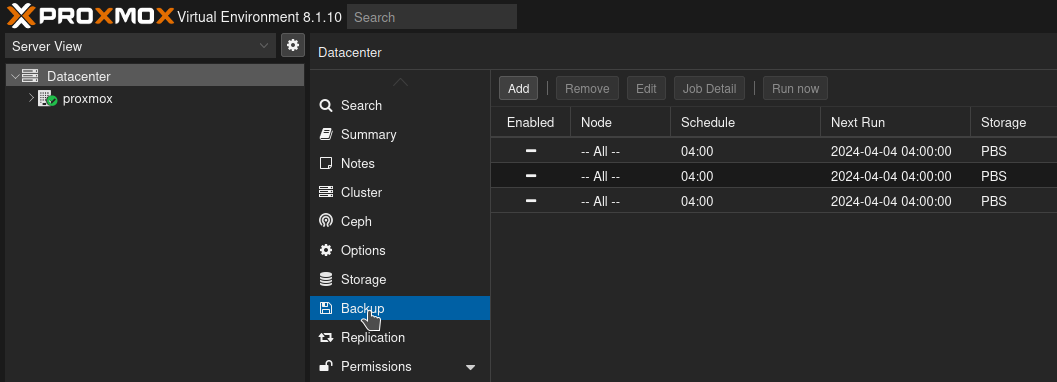Image resolution: width=1057 pixels, height=382 pixels.
Task: Click next run date in second row
Action: pos(891,177)
